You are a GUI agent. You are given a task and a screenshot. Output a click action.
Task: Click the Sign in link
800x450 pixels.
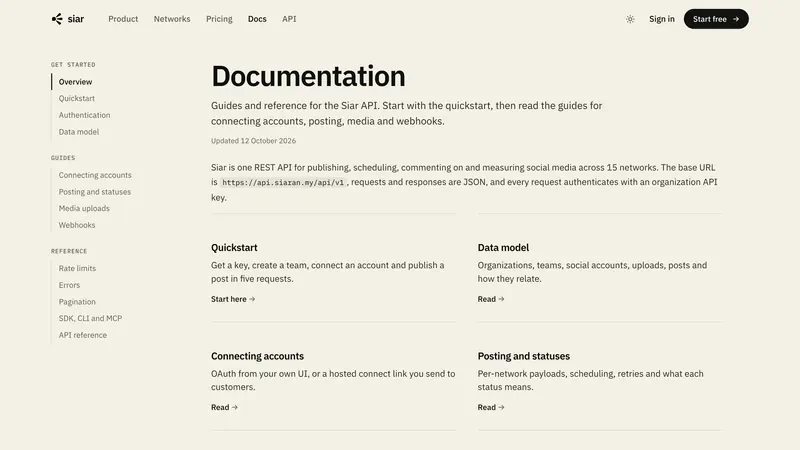click(661, 19)
